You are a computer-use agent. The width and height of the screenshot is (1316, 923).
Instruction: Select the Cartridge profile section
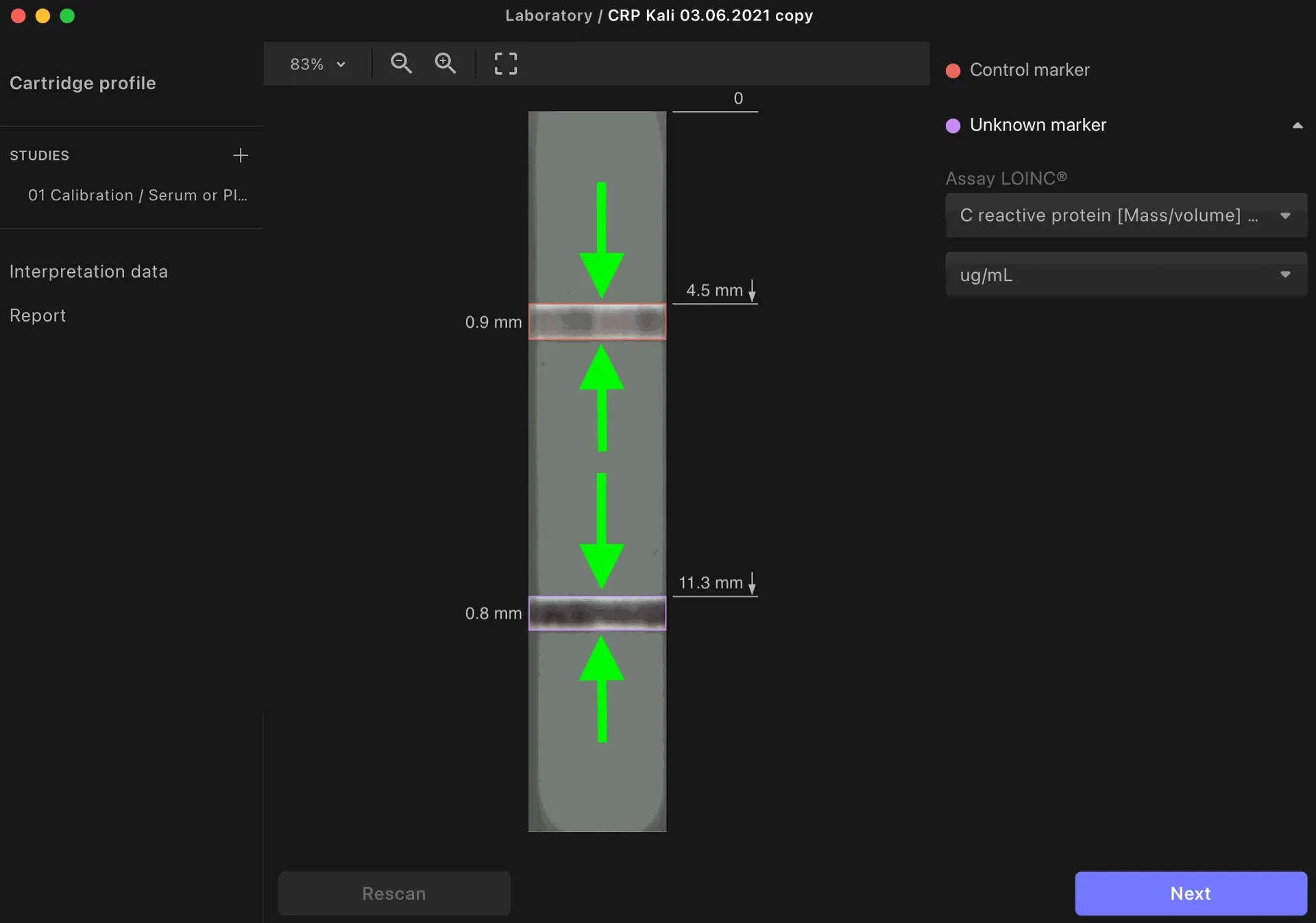click(x=82, y=83)
